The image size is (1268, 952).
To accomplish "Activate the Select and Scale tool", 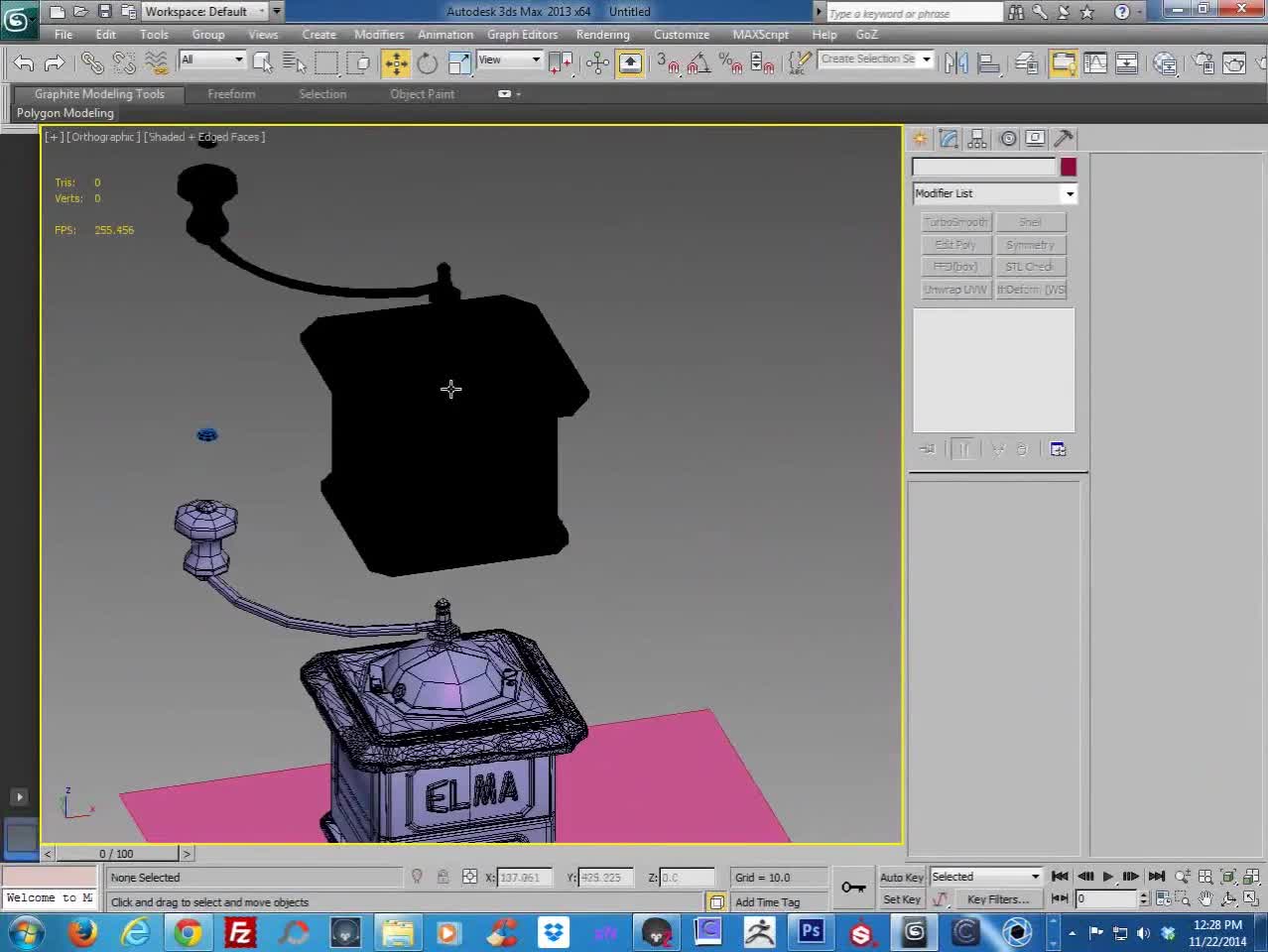I will point(459,63).
